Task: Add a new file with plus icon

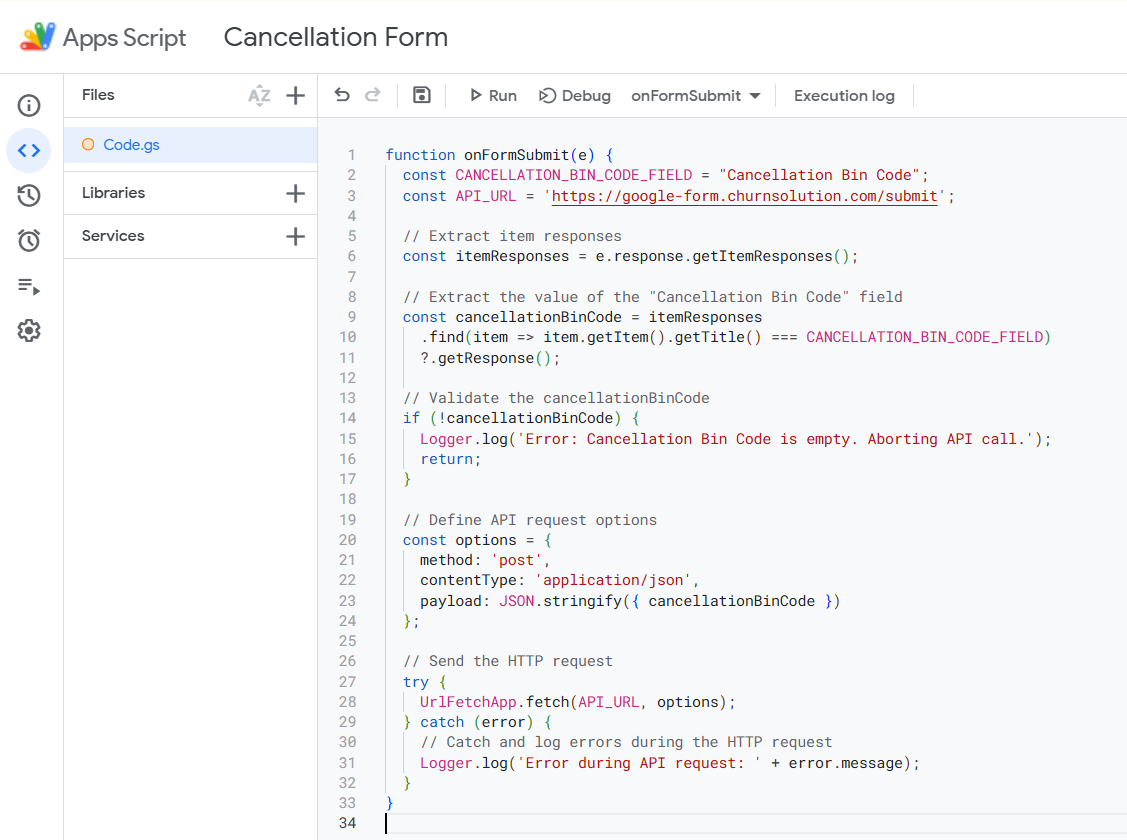Action: pyautogui.click(x=295, y=95)
